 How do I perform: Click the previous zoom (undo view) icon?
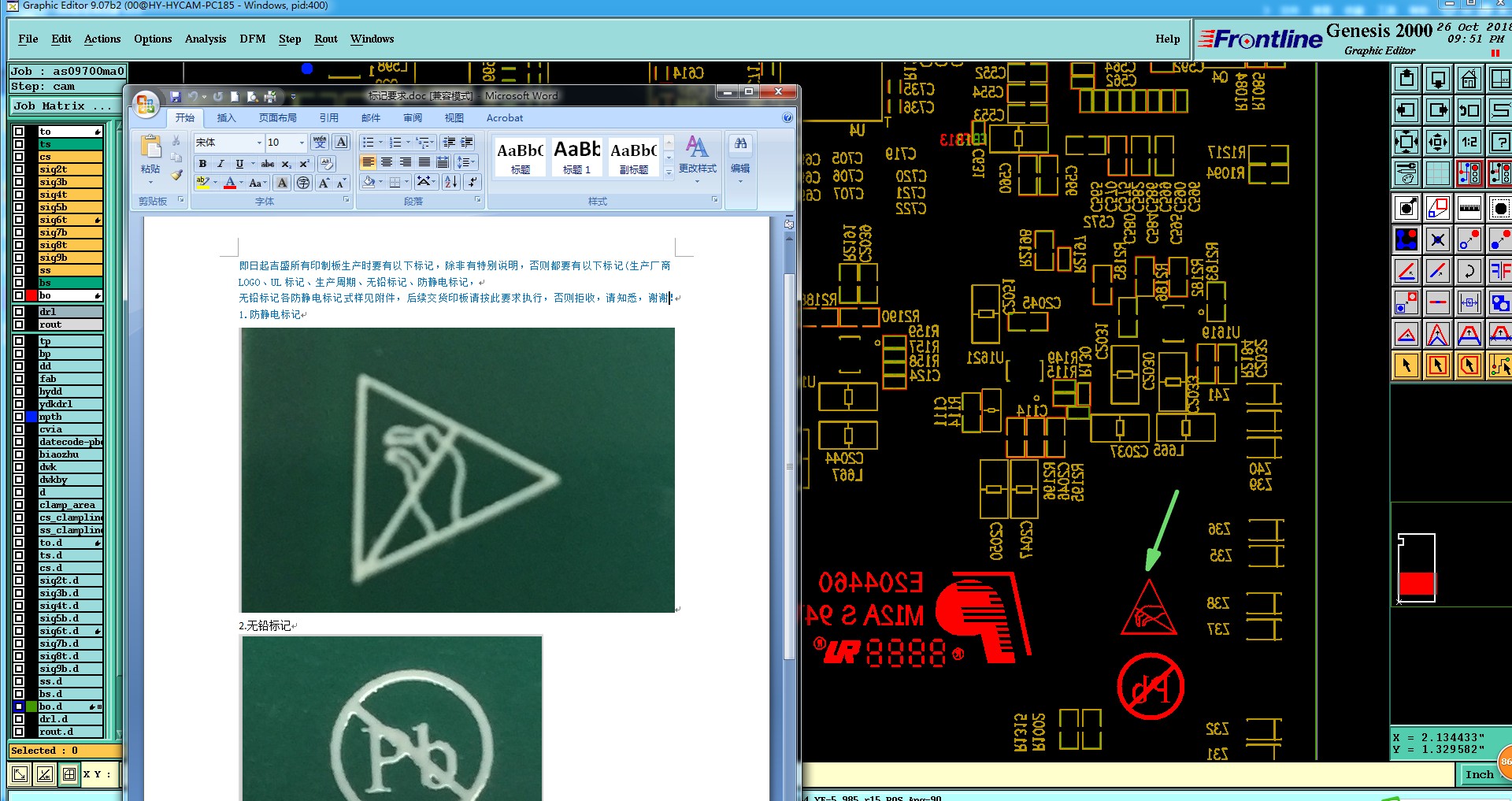tap(1469, 110)
